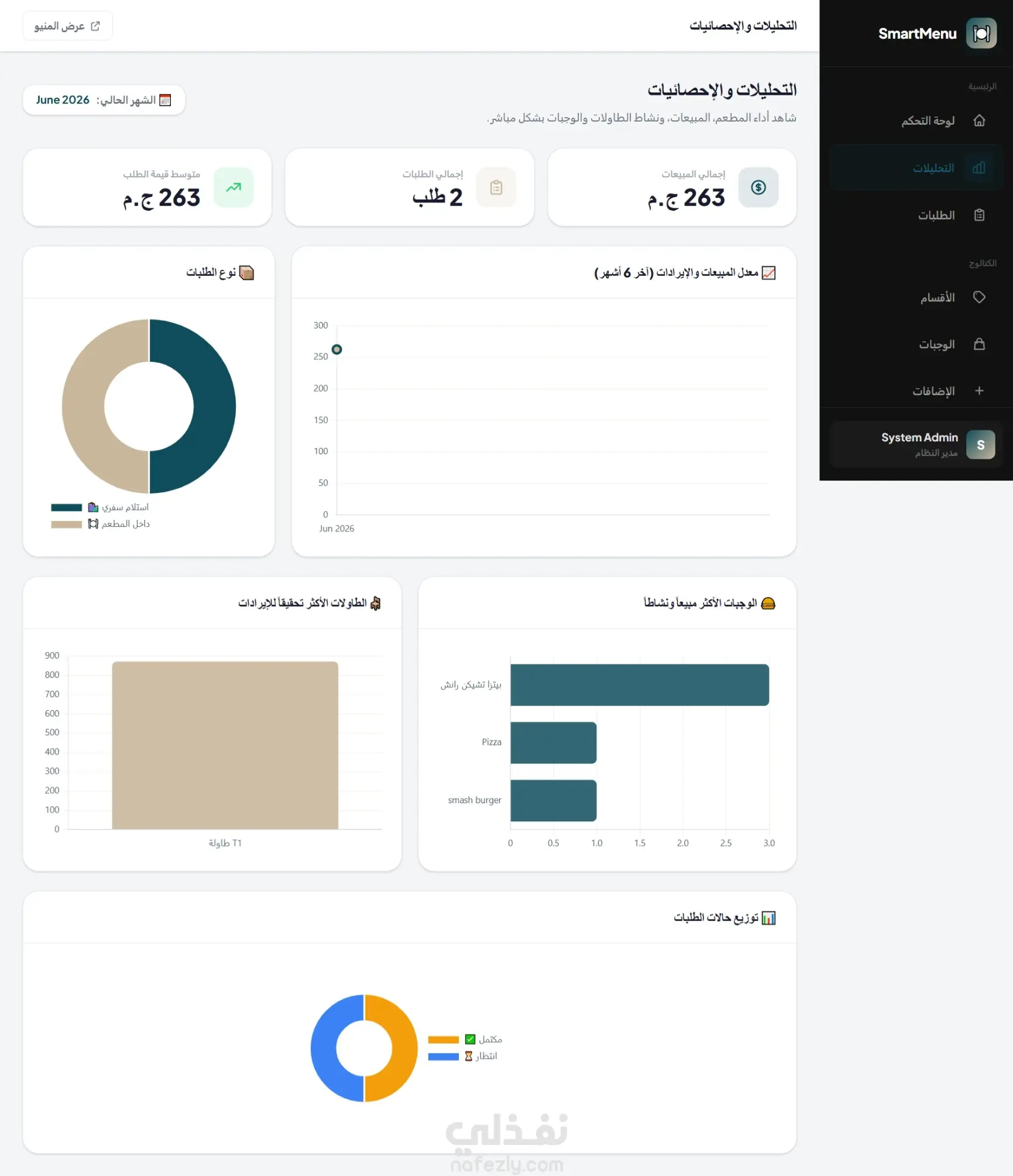Select the analytics bar chart sidebar icon

[x=979, y=168]
